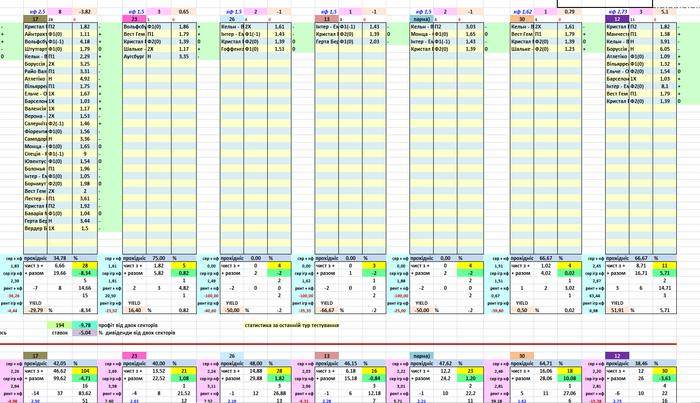Viewport: 700px width, 403px height.
Task: Click the 16,40 yield cell
Action: point(134,310)
